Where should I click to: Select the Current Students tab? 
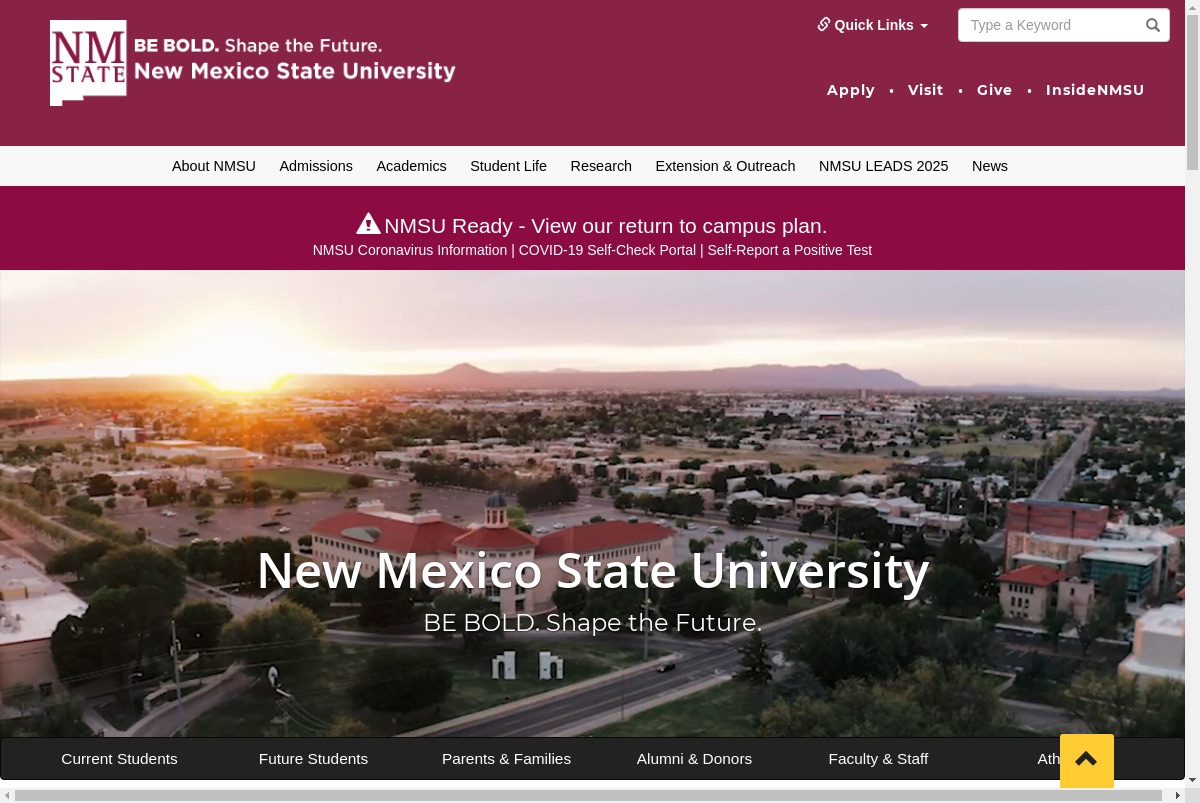pos(119,759)
